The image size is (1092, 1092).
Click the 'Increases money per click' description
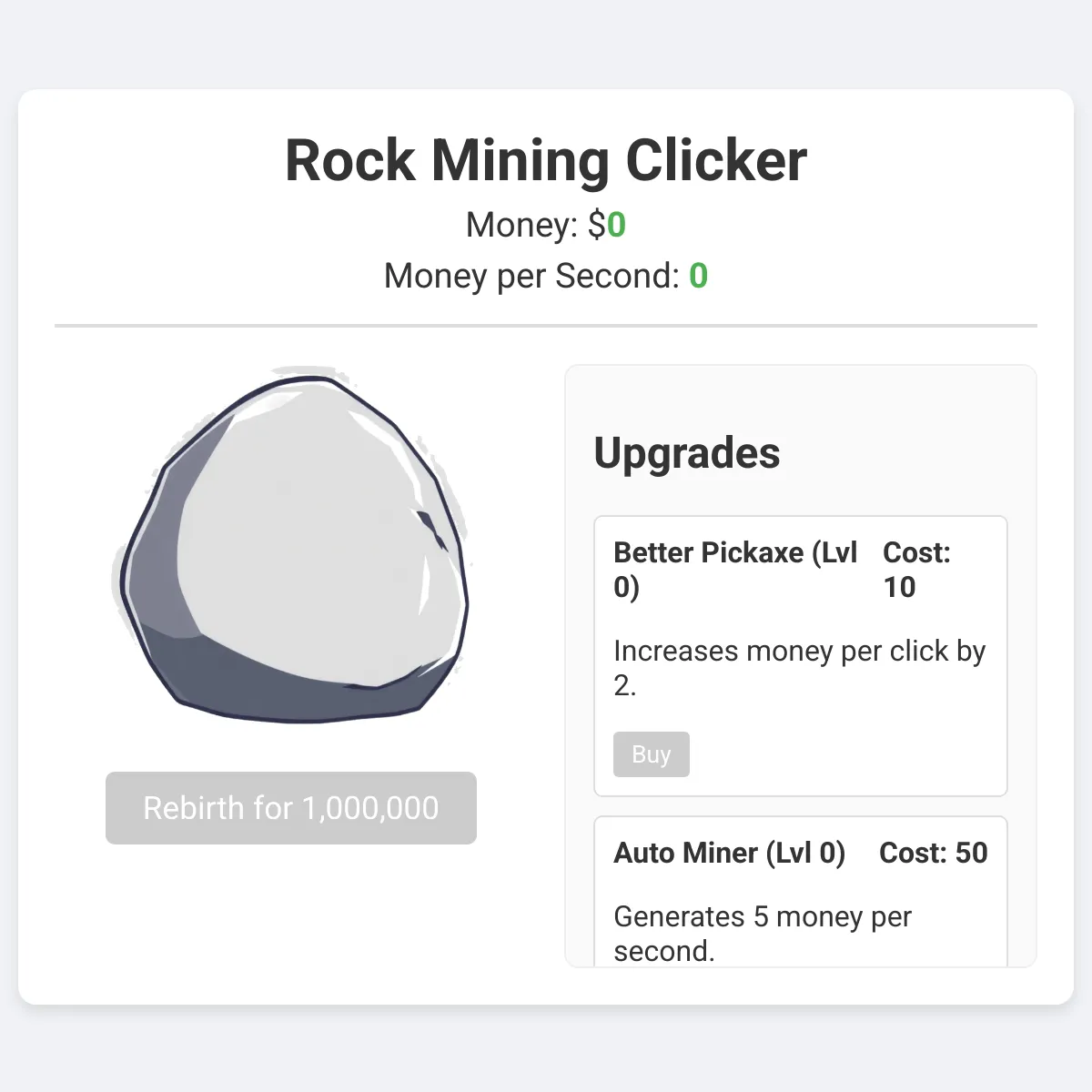800,668
